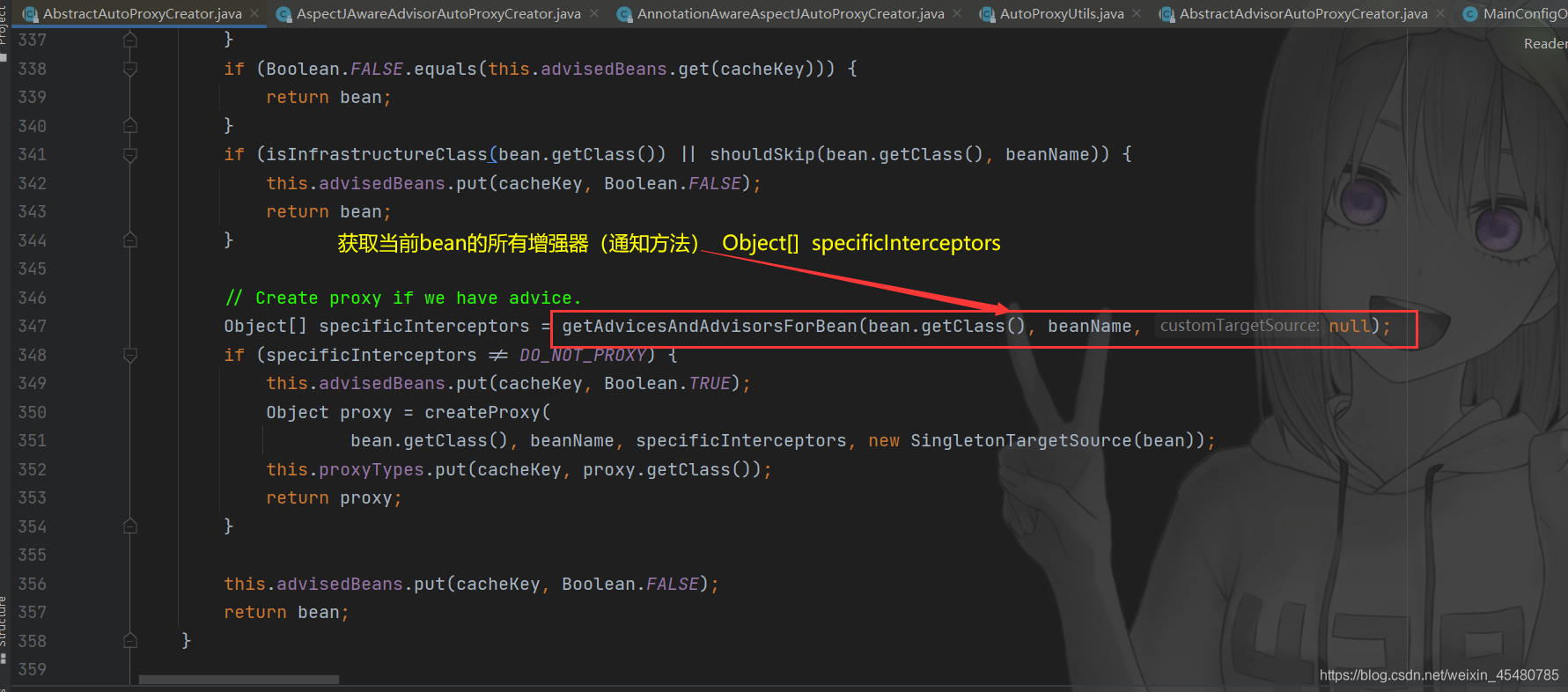Open the MainConfigO tab

1525,14
